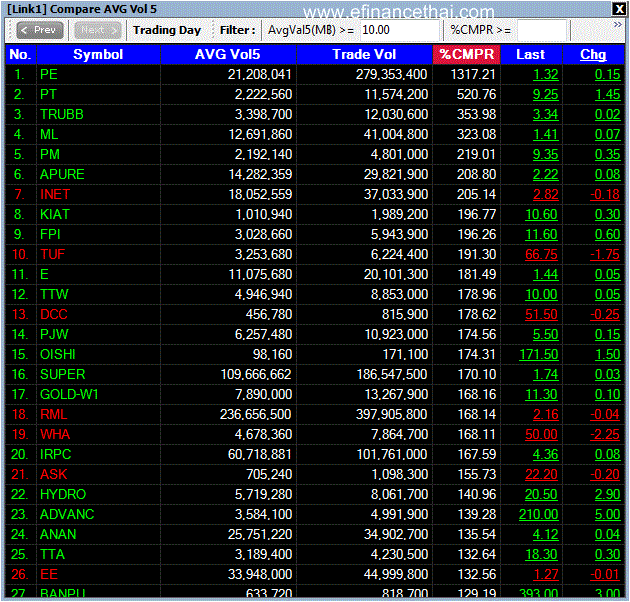Click RML AVG Vol5 value 236,656,500
This screenshot has height=602, width=630.
[x=256, y=414]
